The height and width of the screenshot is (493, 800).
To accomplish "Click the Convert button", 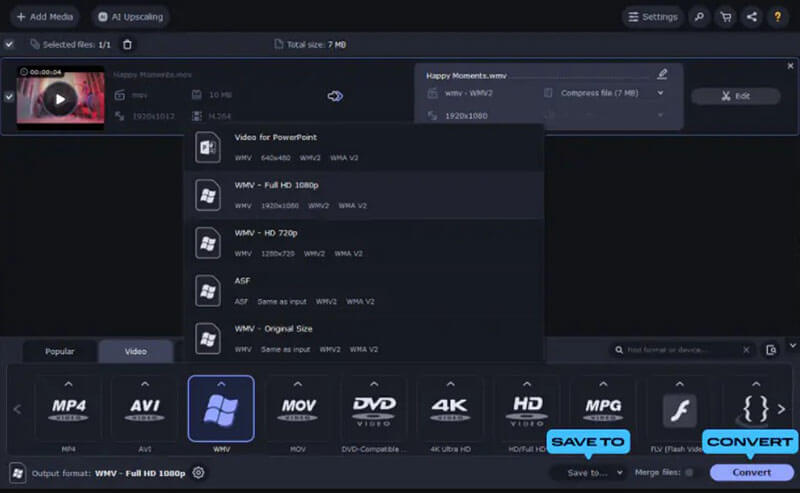I will (x=752, y=473).
